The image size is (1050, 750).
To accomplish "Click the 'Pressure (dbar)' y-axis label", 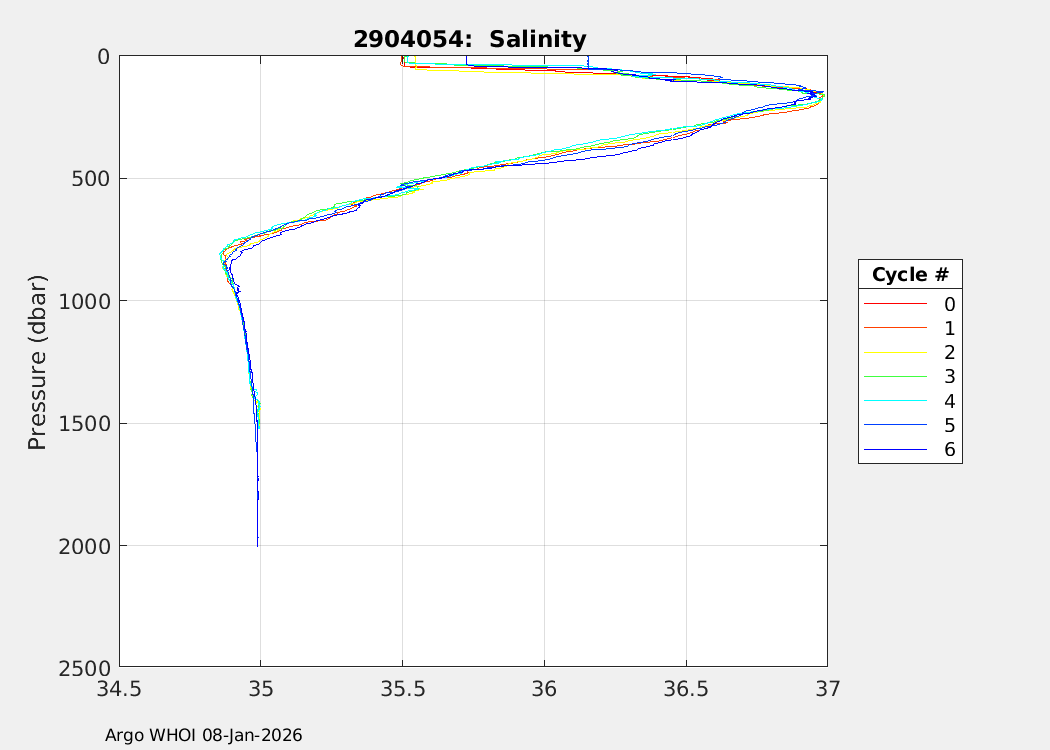I will 37,361.
